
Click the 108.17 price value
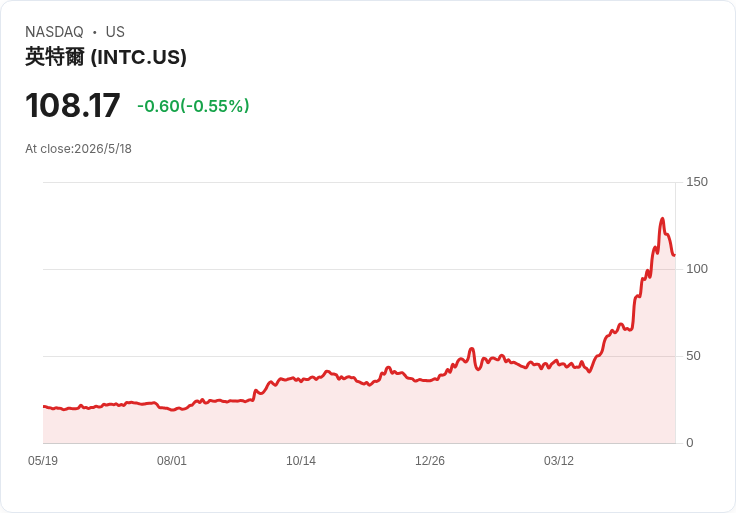[x=73, y=105]
